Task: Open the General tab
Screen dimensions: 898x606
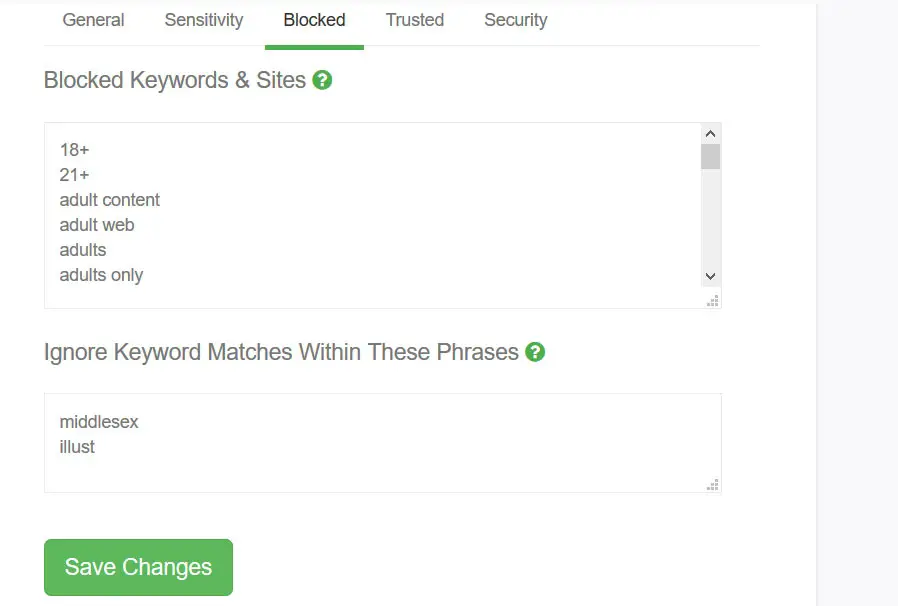Action: point(93,20)
